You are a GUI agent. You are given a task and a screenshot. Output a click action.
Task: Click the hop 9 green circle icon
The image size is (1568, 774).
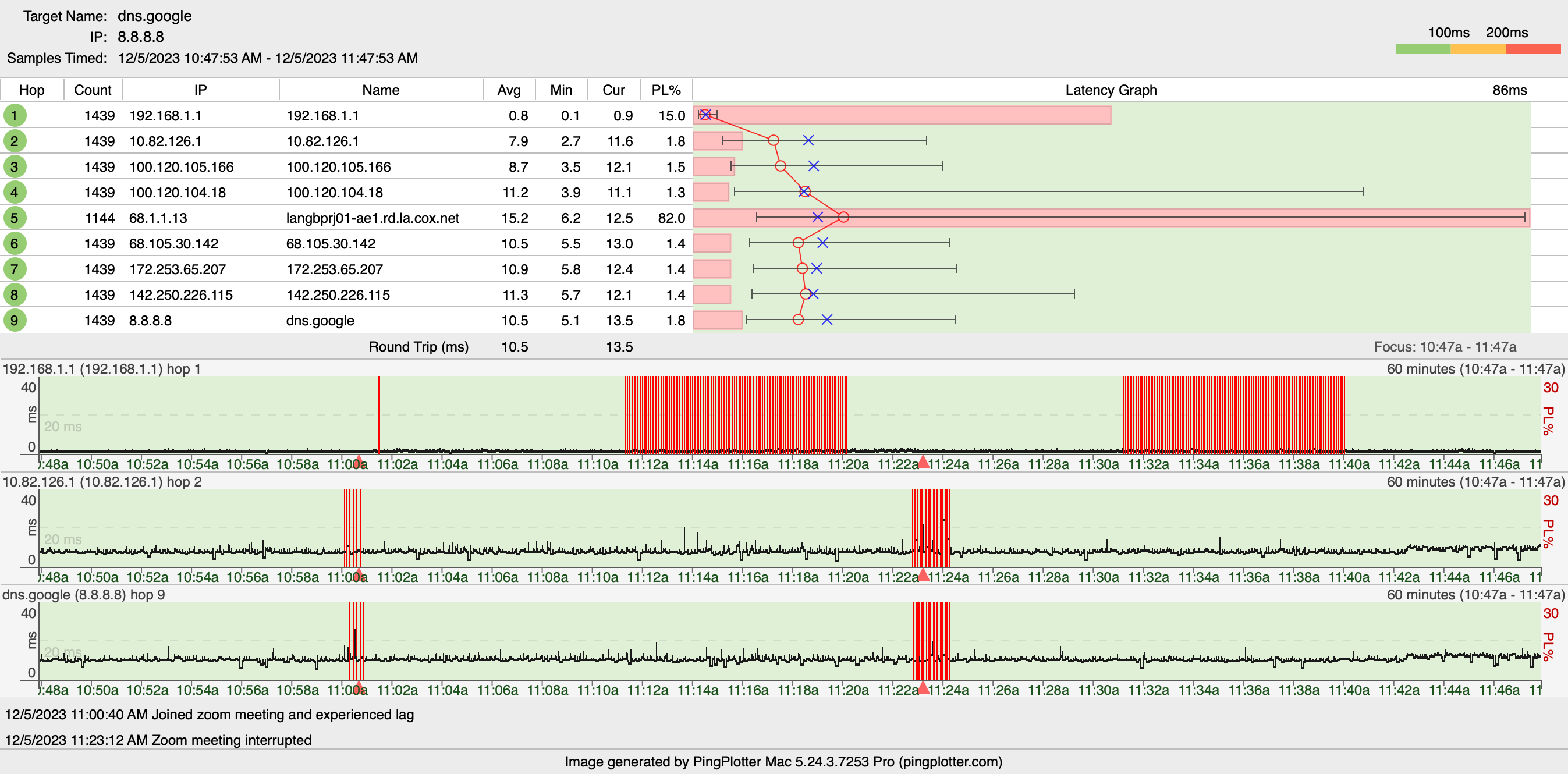pyautogui.click(x=15, y=320)
